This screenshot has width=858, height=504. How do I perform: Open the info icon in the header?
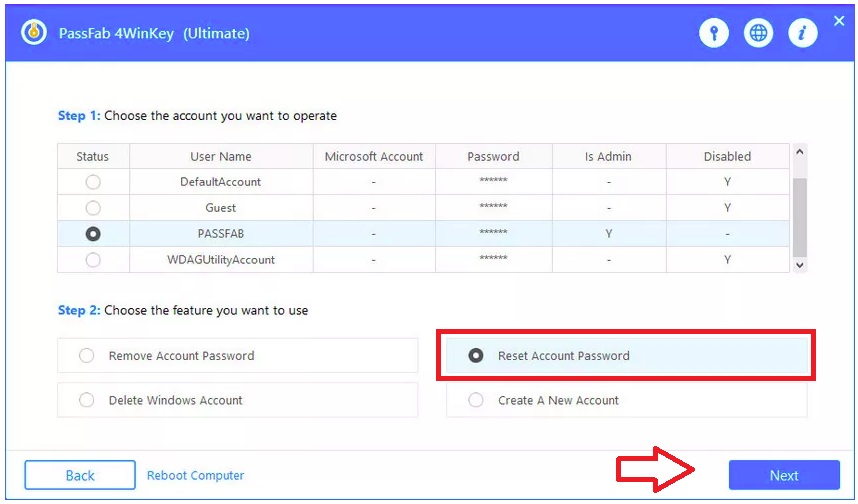(802, 33)
